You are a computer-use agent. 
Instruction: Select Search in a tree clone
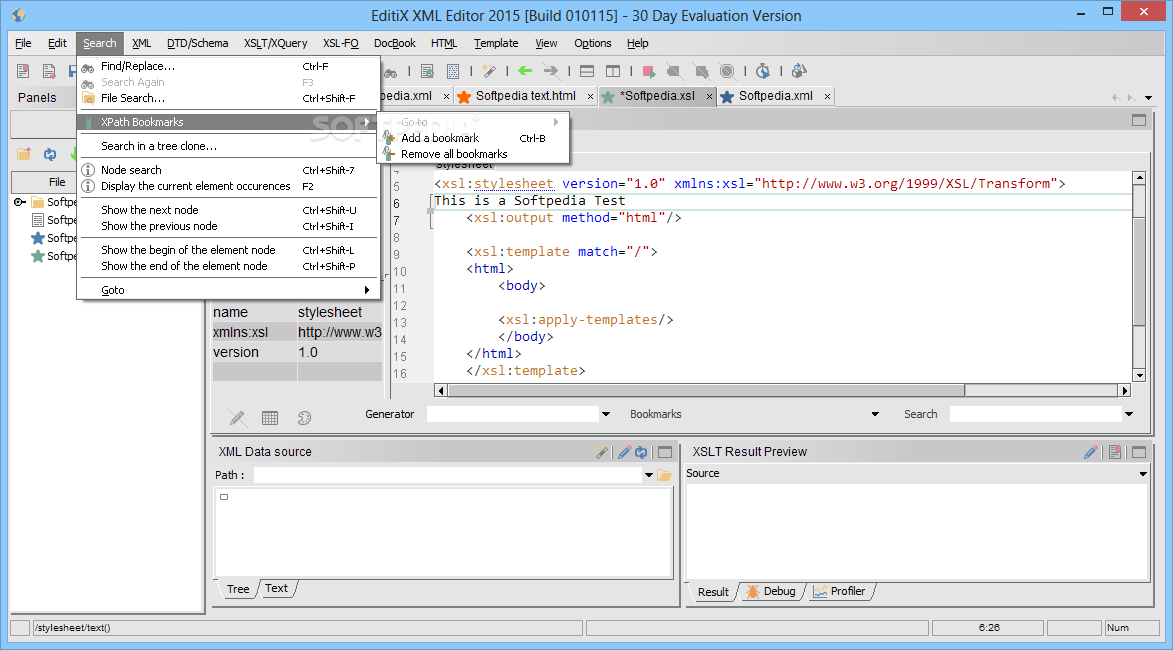click(x=229, y=146)
